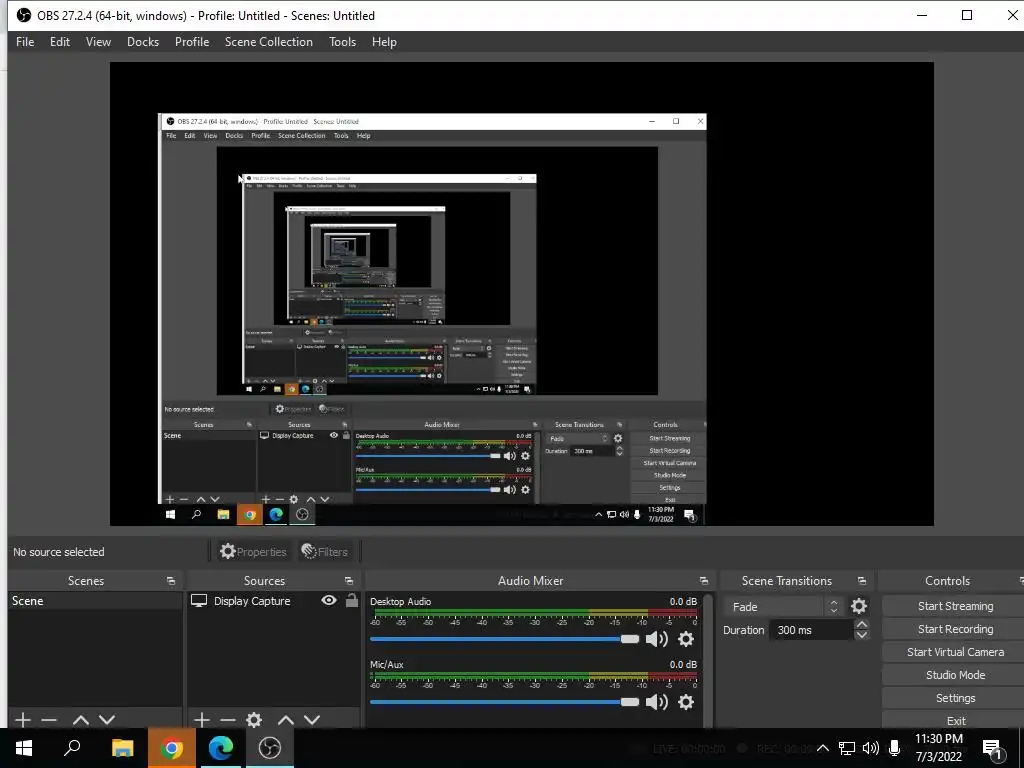Click the Properties button for the source

(253, 552)
